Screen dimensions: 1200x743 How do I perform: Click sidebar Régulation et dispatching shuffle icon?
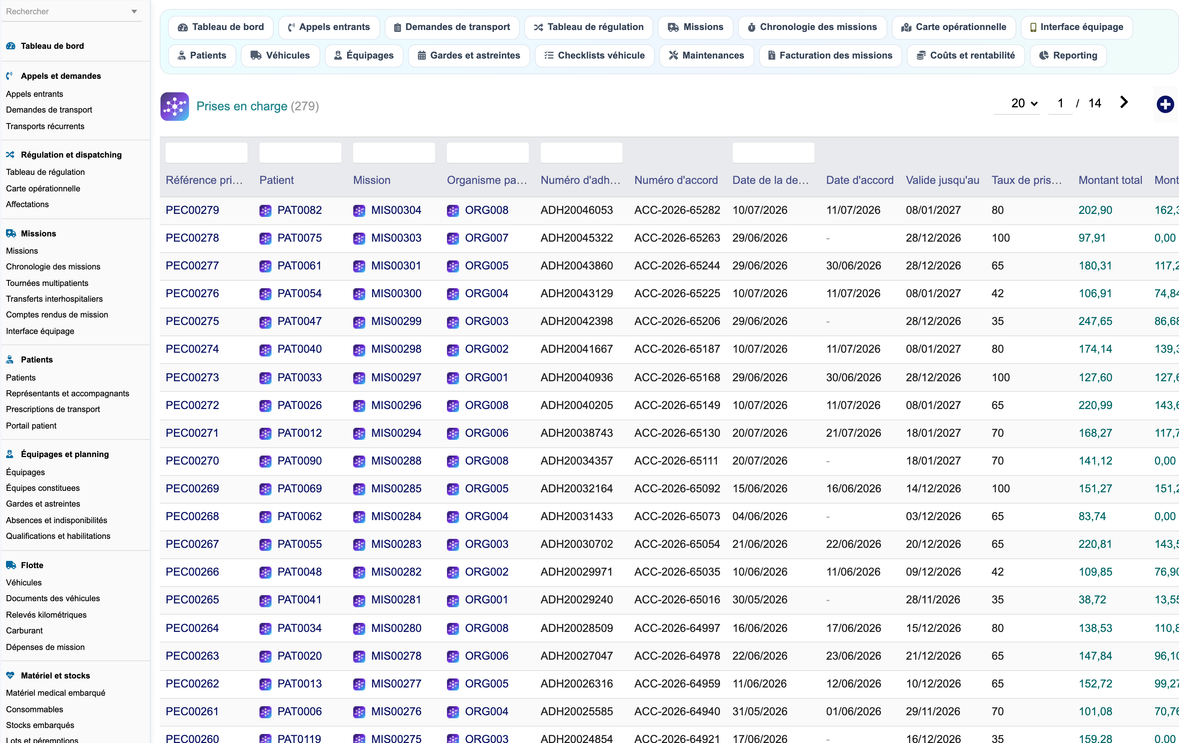point(10,155)
